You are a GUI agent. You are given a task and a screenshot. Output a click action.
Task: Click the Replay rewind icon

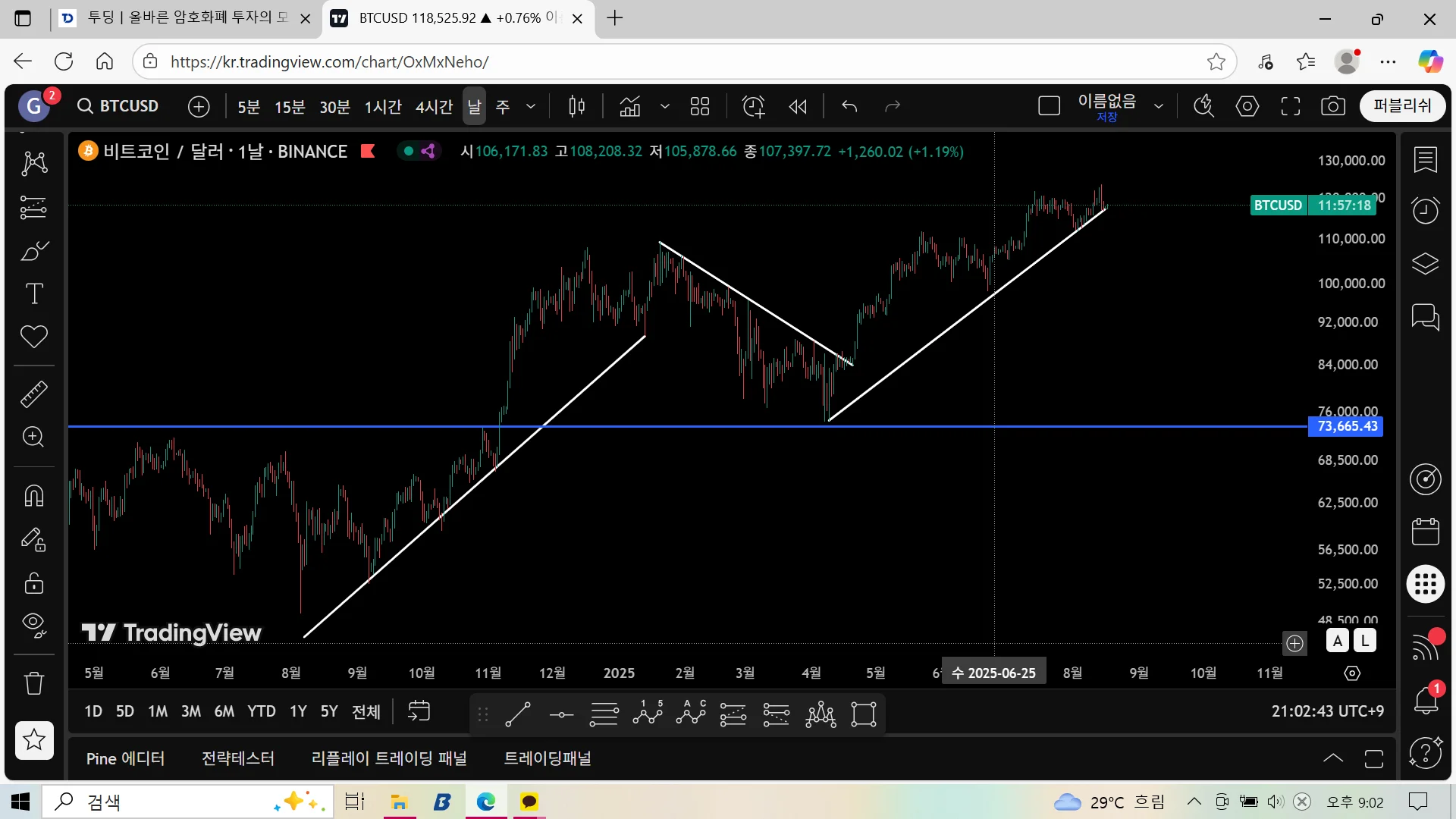pos(798,107)
